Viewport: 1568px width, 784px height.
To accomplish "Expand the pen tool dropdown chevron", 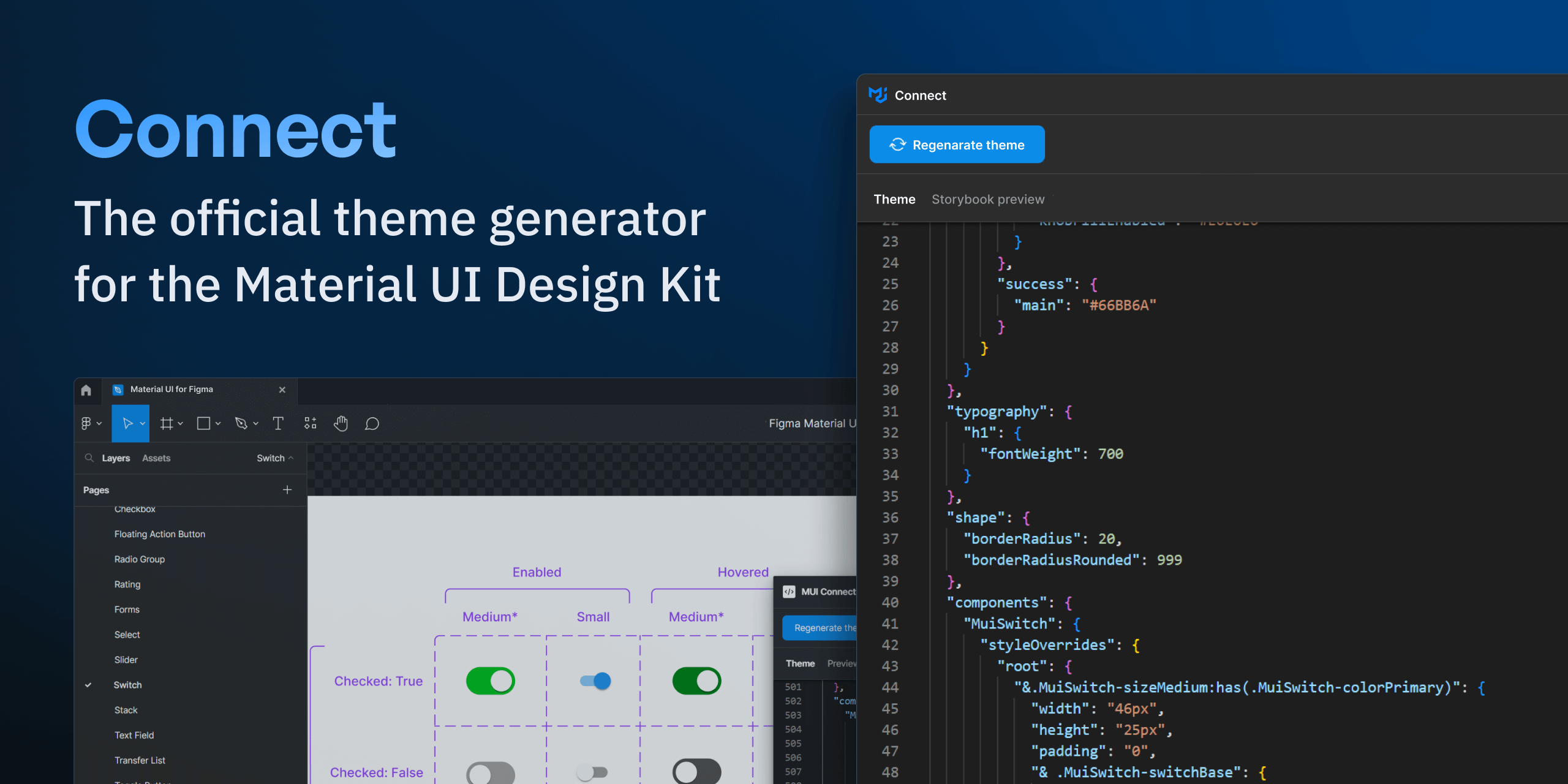I will [x=255, y=423].
